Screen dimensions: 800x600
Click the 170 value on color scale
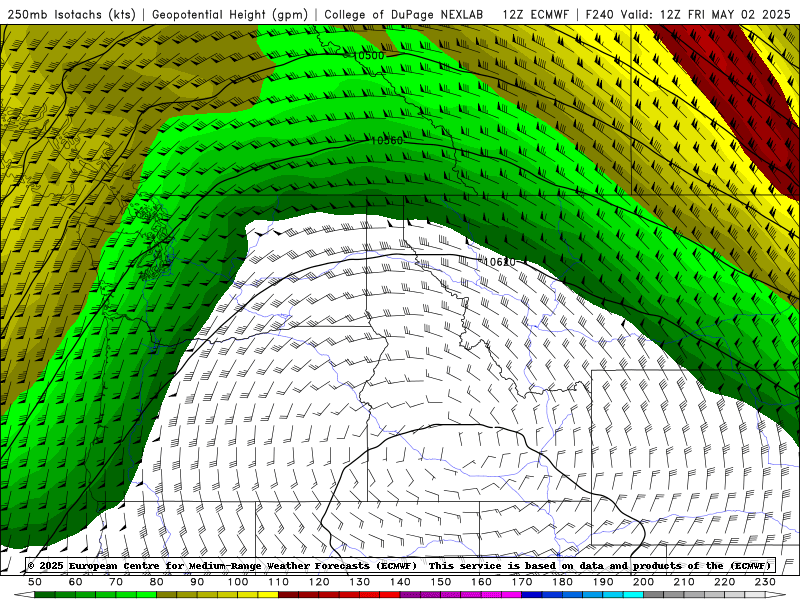tap(522, 582)
